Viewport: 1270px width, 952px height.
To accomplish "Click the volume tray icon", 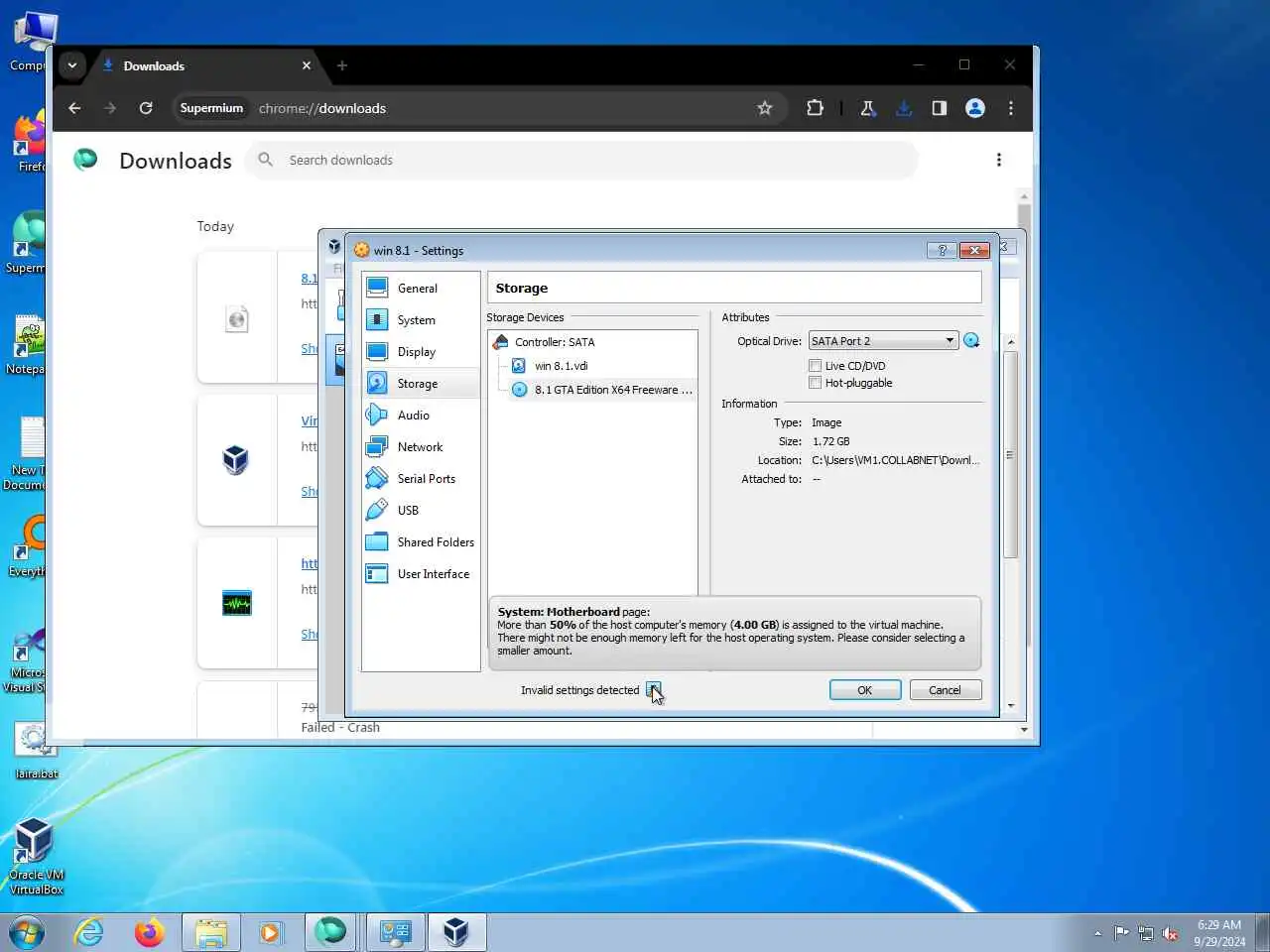I will pos(1171,933).
